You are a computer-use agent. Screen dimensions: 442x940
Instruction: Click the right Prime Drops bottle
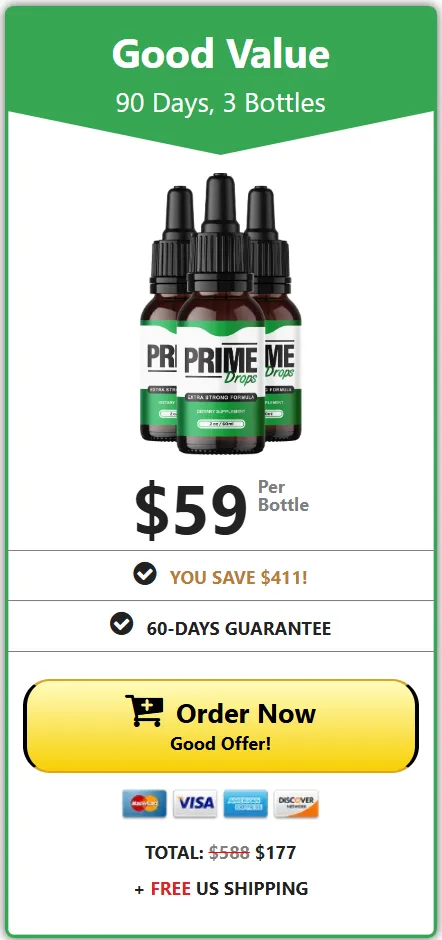click(282, 314)
